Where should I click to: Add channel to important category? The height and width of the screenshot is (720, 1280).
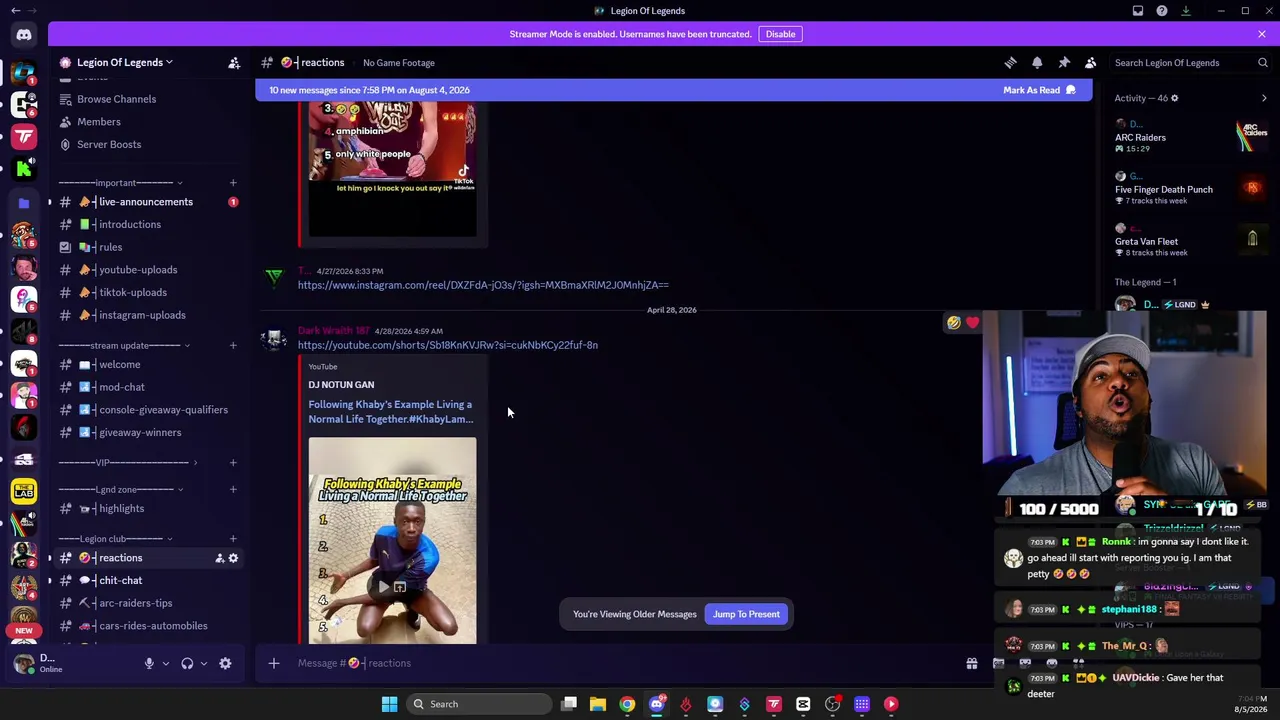[233, 183]
